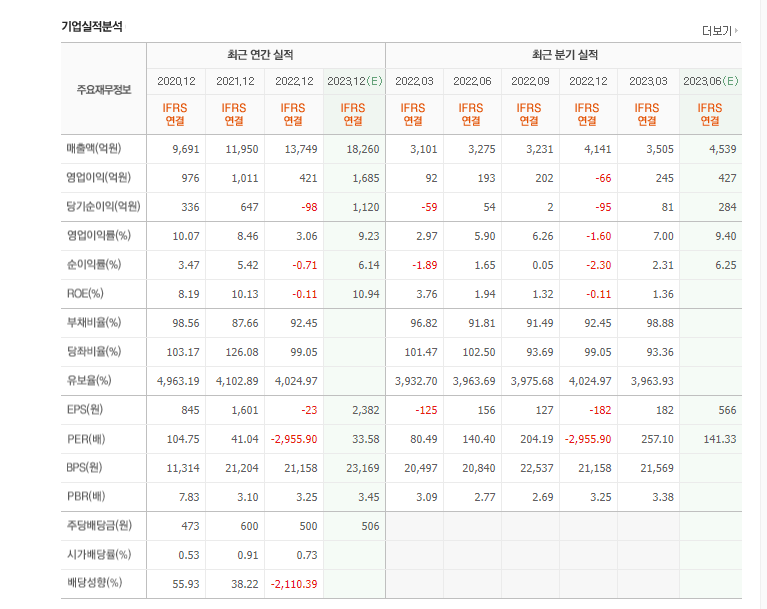The image size is (767, 609).
Task: Click the 7.83 PBR value
Action: click(x=189, y=497)
